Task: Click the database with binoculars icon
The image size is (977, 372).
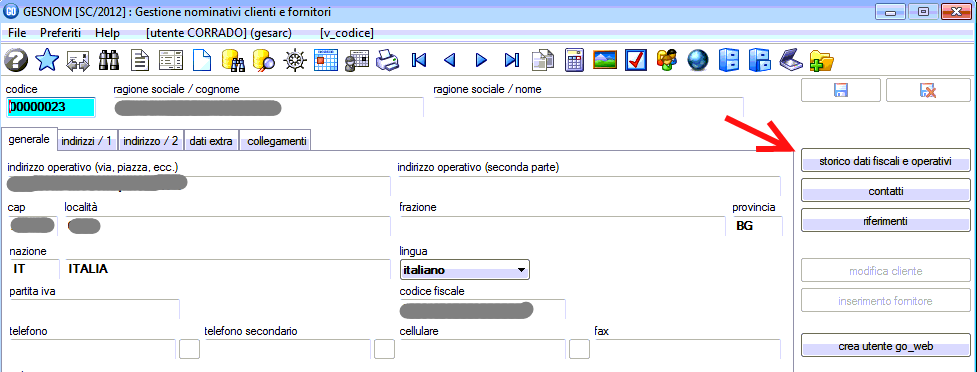Action: (235, 60)
